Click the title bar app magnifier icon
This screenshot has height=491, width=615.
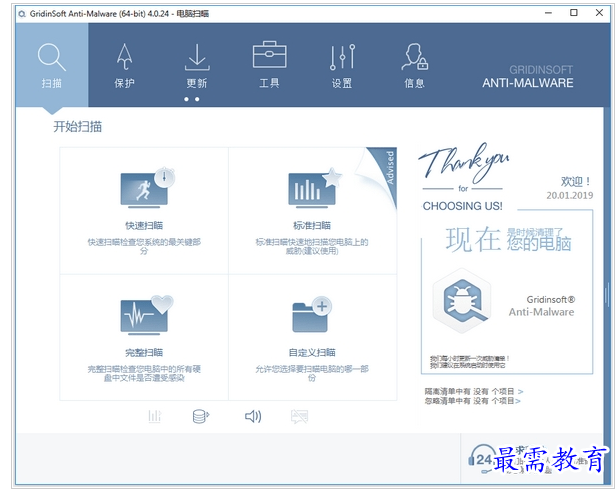point(22,14)
